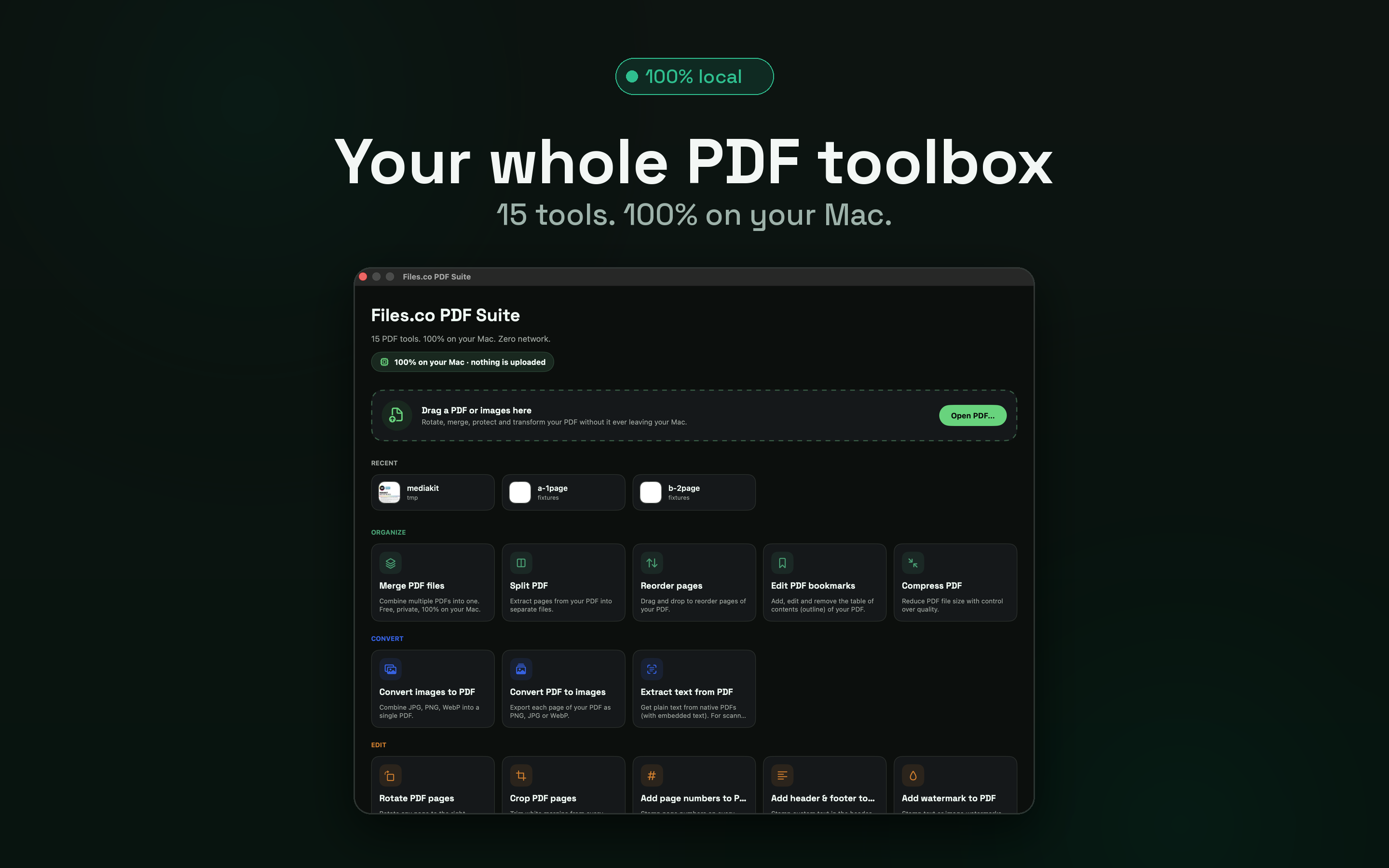1389x868 pixels.
Task: Open the b-2page recent file thumbnail
Action: click(650, 492)
